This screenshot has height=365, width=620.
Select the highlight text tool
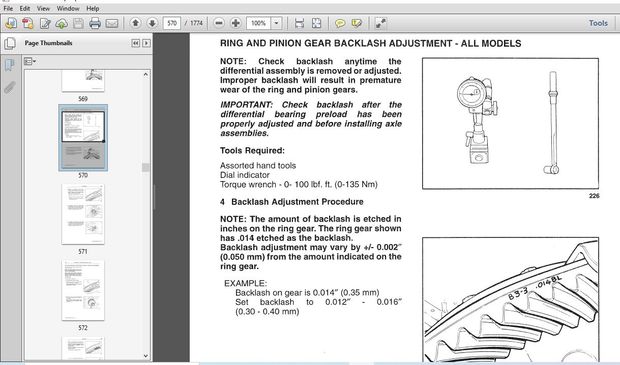point(356,23)
